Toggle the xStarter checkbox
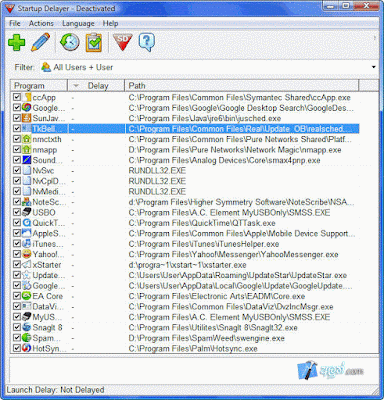384x400 pixels. click(17, 264)
